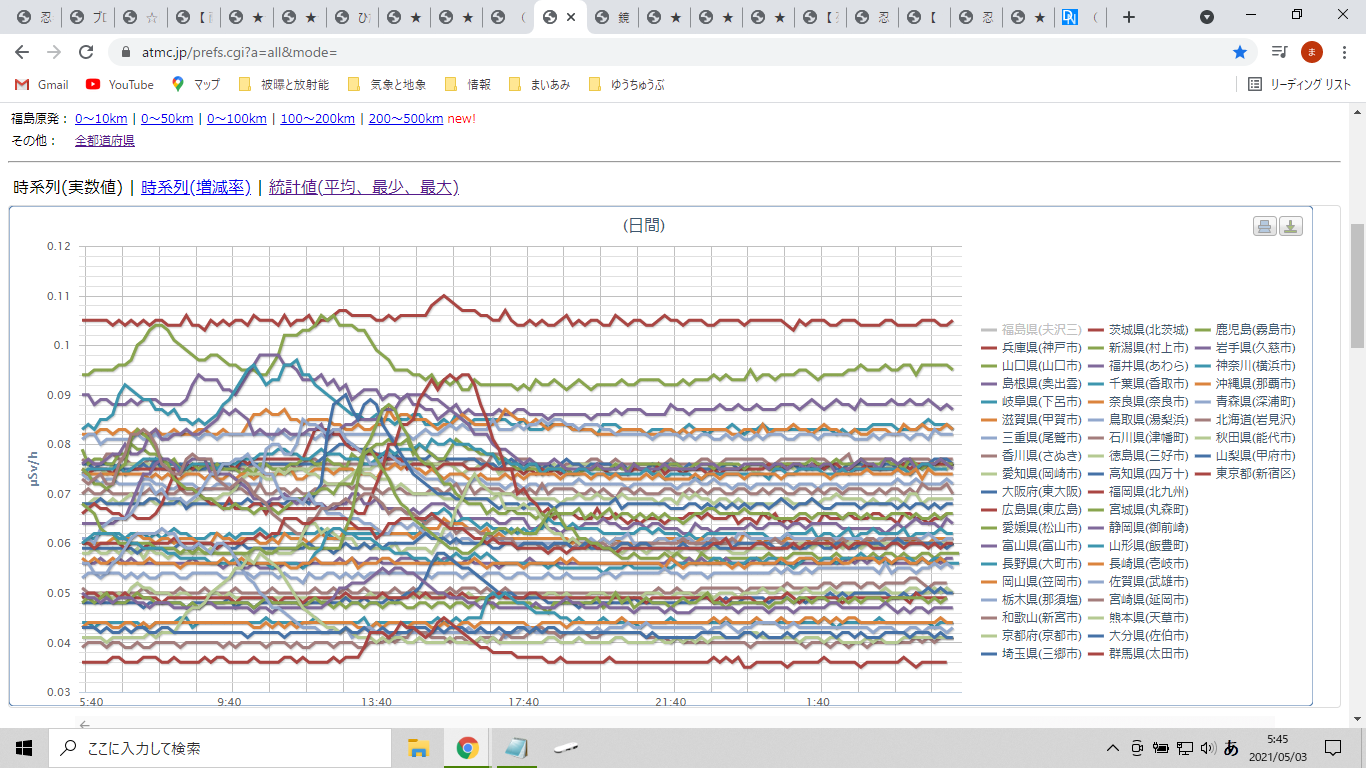Toggle the 福島県(大沢三) legend series
This screenshot has height=768, width=1366.
[x=1041, y=329]
